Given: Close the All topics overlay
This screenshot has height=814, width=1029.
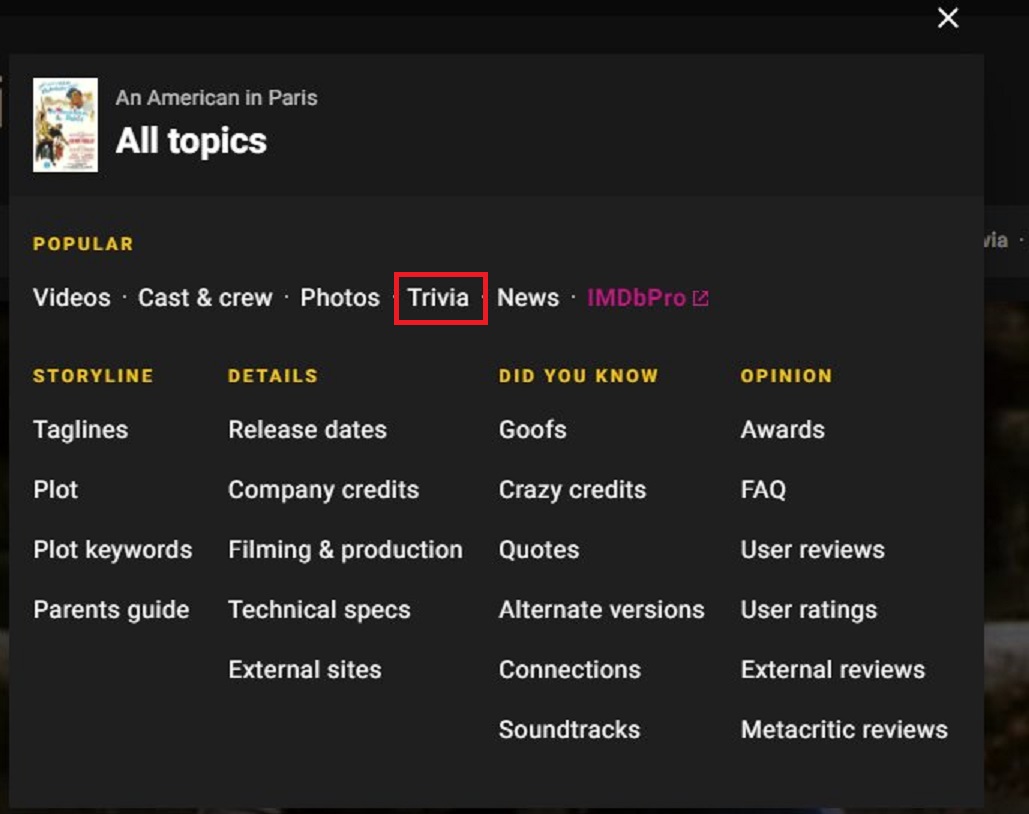Looking at the screenshot, I should pyautogui.click(x=947, y=18).
